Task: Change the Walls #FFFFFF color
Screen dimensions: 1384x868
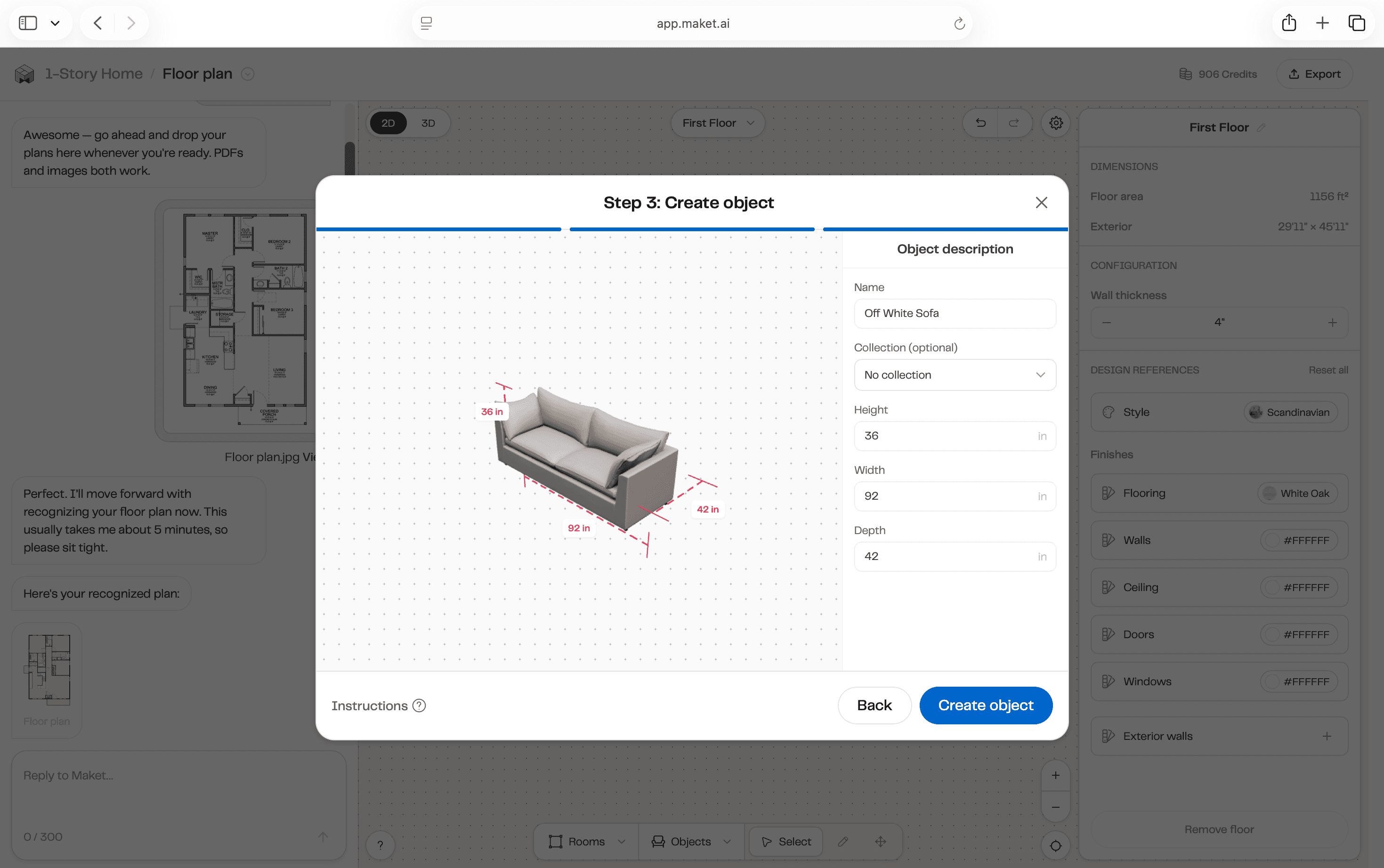Action: [x=1299, y=540]
